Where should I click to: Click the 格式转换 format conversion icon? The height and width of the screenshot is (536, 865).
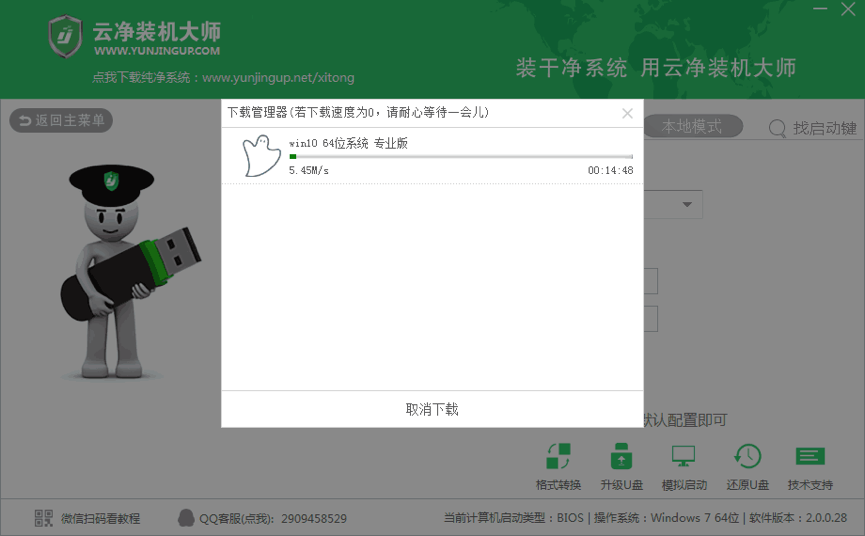click(558, 457)
